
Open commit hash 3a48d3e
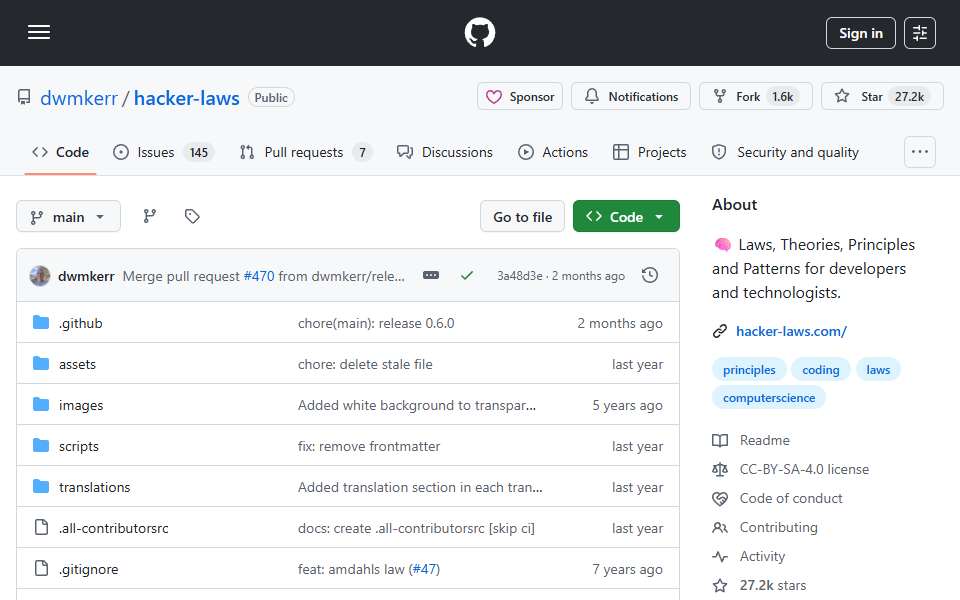pos(519,276)
